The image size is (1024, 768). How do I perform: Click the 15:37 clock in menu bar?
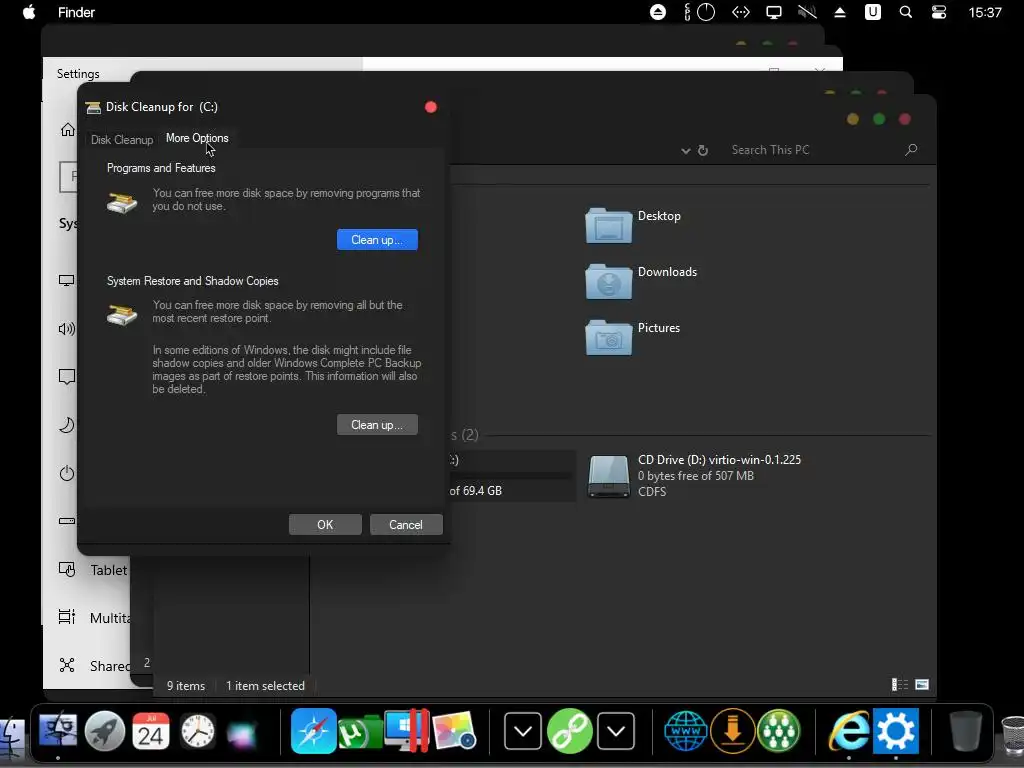click(x=985, y=12)
